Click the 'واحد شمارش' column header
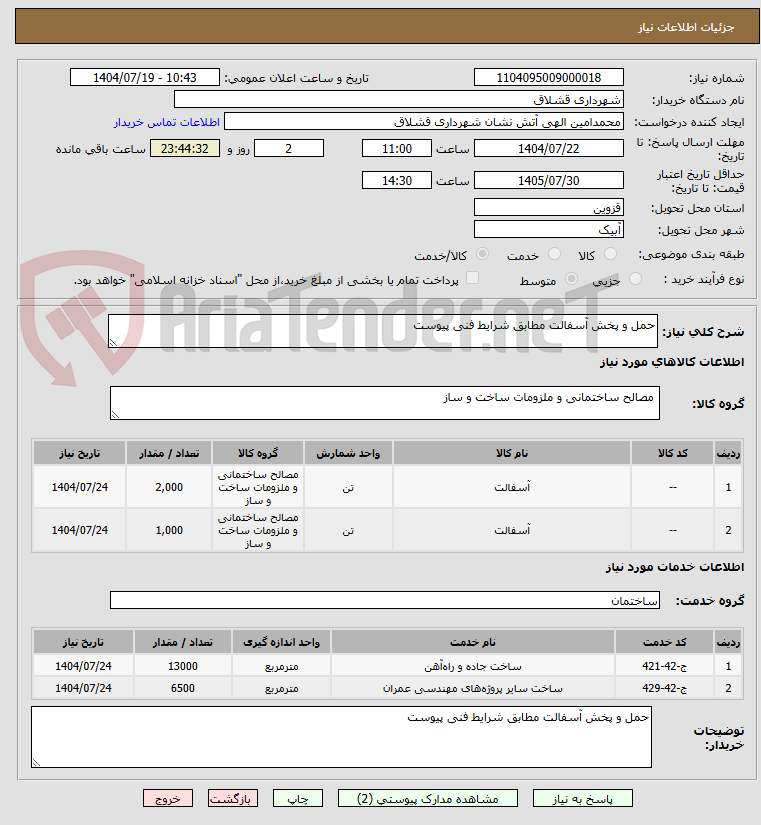The height and width of the screenshot is (825, 761). pyautogui.click(x=348, y=453)
